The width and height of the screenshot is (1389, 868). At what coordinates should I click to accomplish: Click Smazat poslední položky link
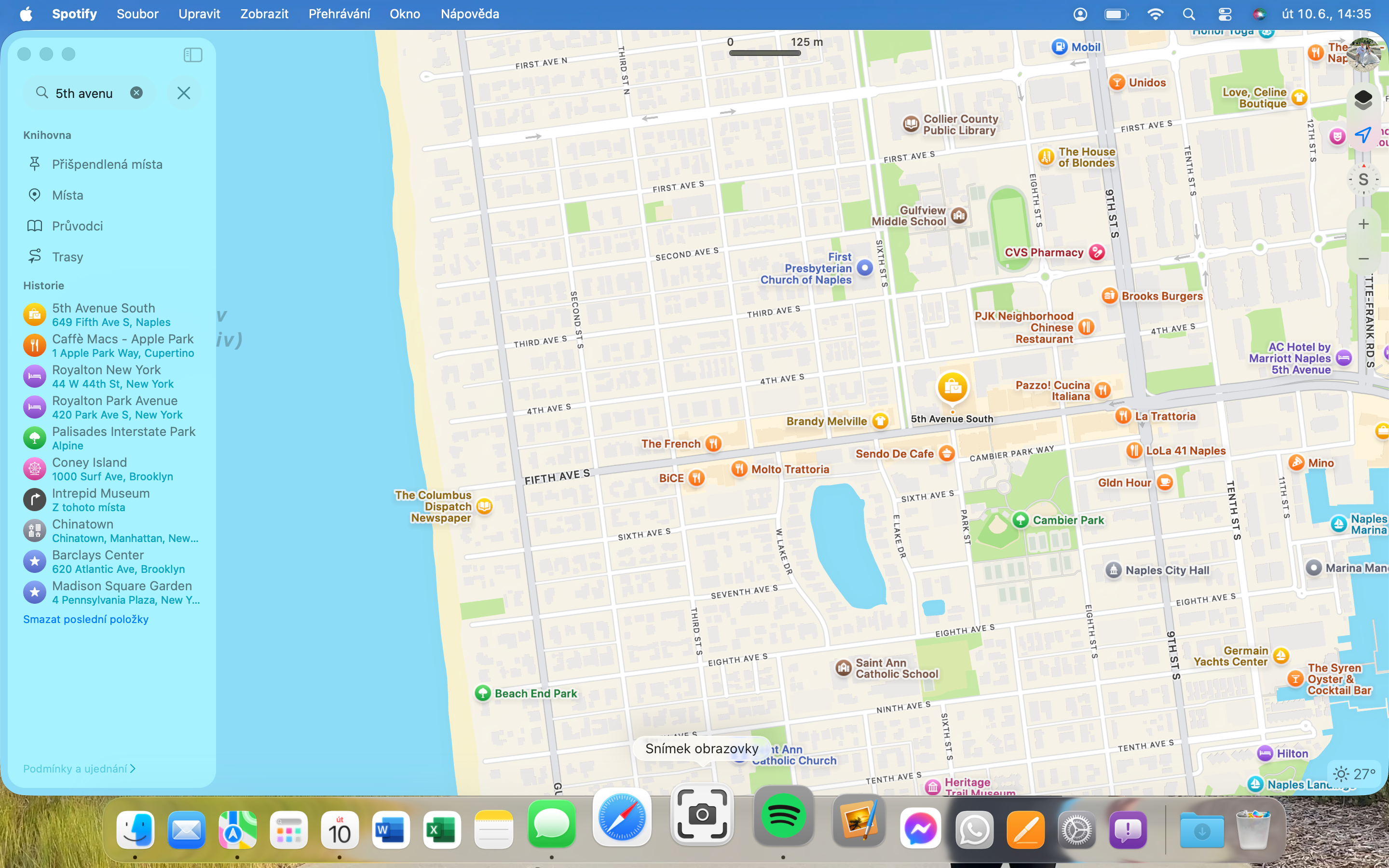coord(85,620)
